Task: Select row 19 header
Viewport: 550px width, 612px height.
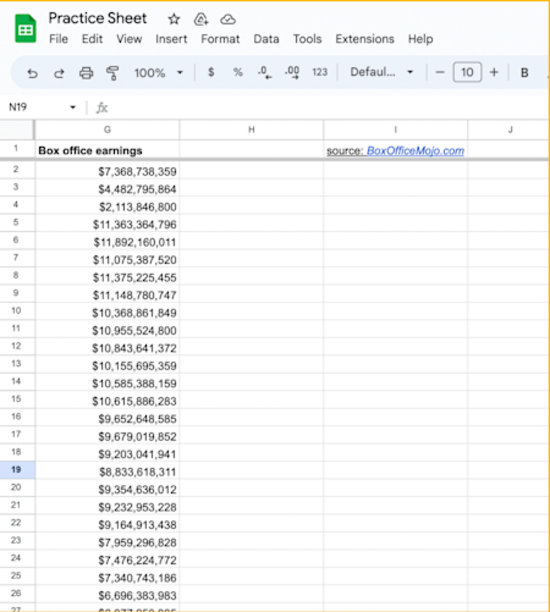Action: [x=16, y=470]
